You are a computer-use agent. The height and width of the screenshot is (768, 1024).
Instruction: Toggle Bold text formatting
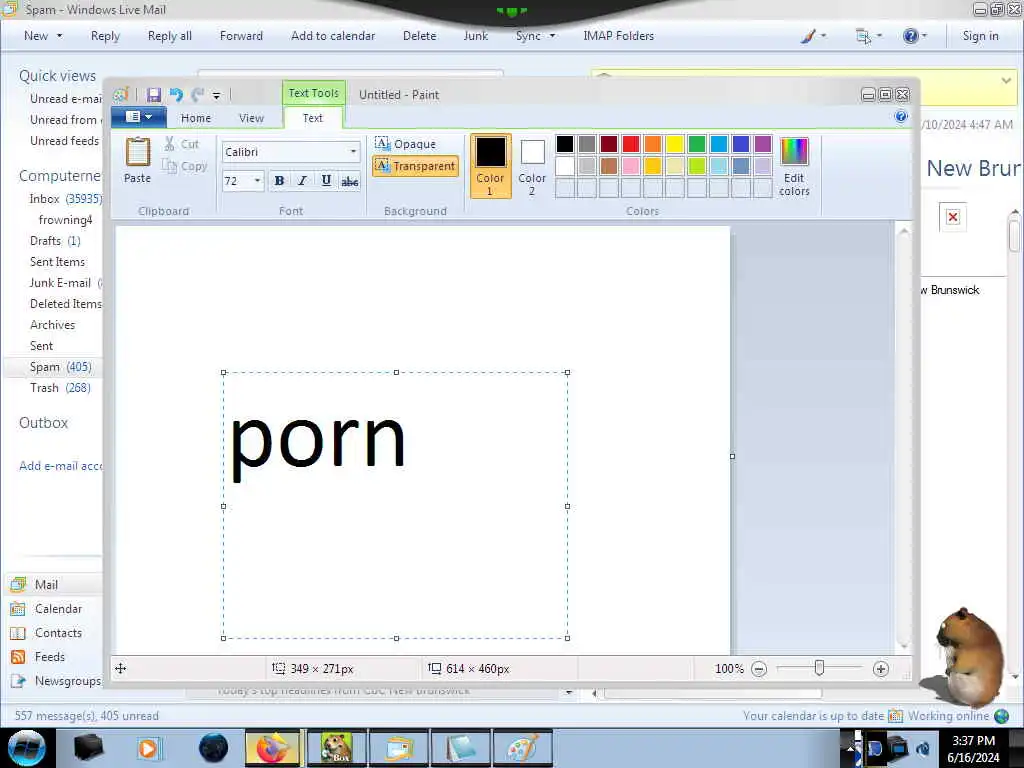279,181
